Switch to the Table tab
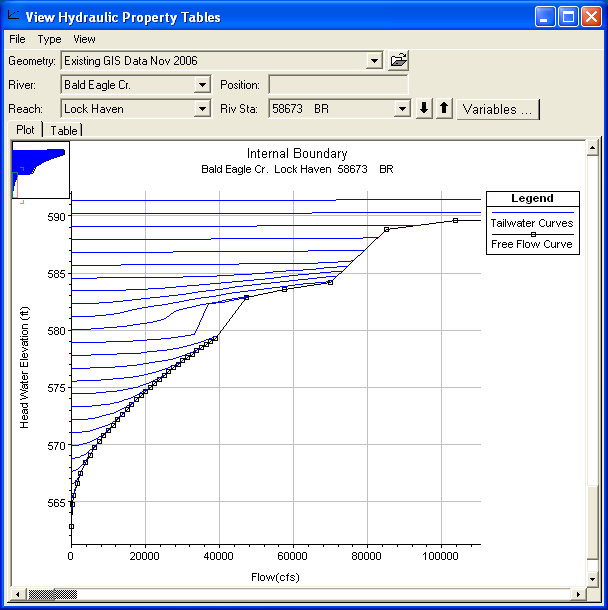 click(64, 131)
